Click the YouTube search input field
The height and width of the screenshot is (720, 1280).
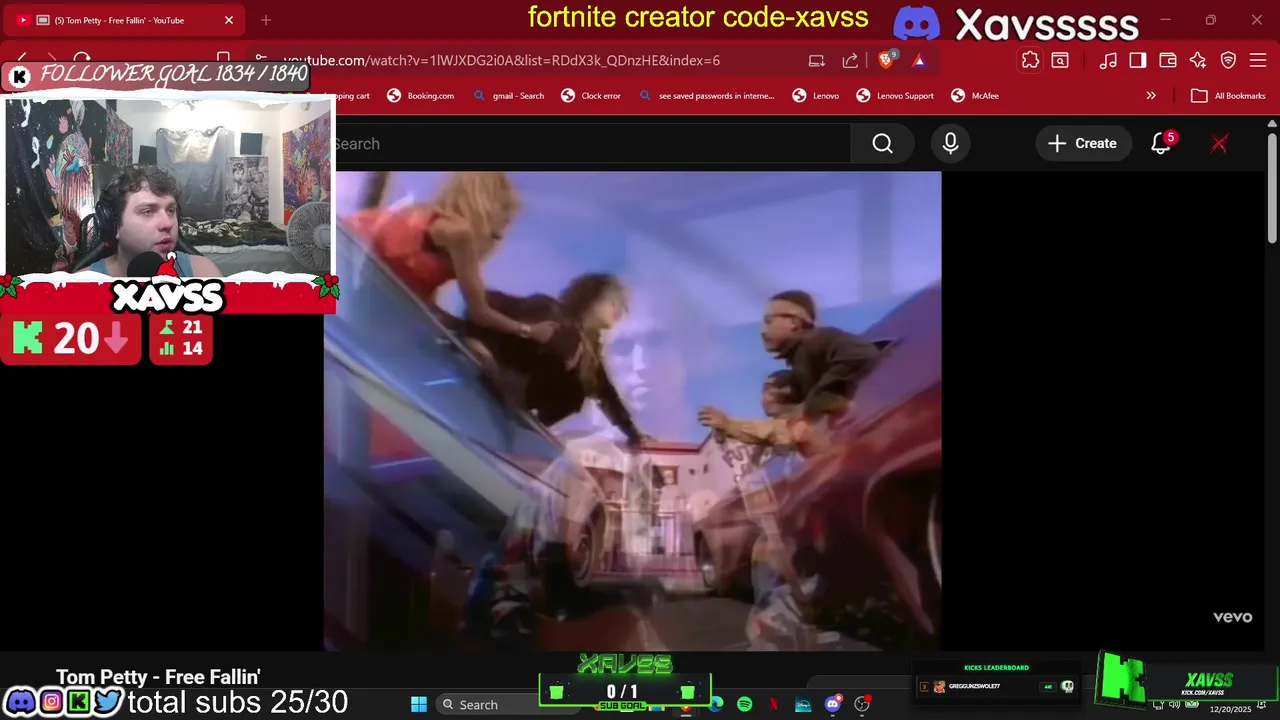click(592, 144)
